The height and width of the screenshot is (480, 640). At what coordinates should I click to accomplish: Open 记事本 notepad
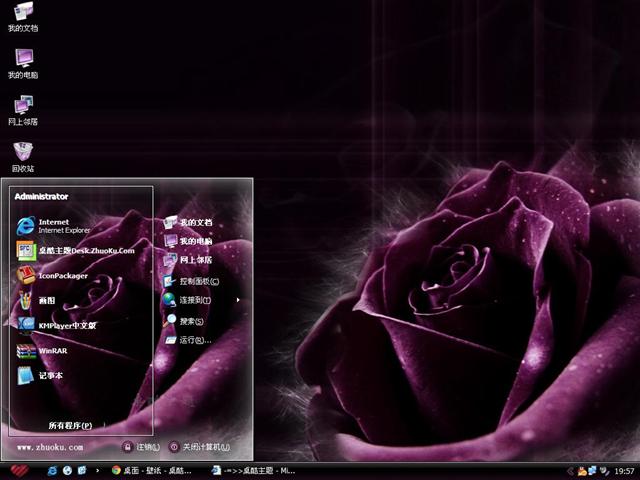click(40, 376)
